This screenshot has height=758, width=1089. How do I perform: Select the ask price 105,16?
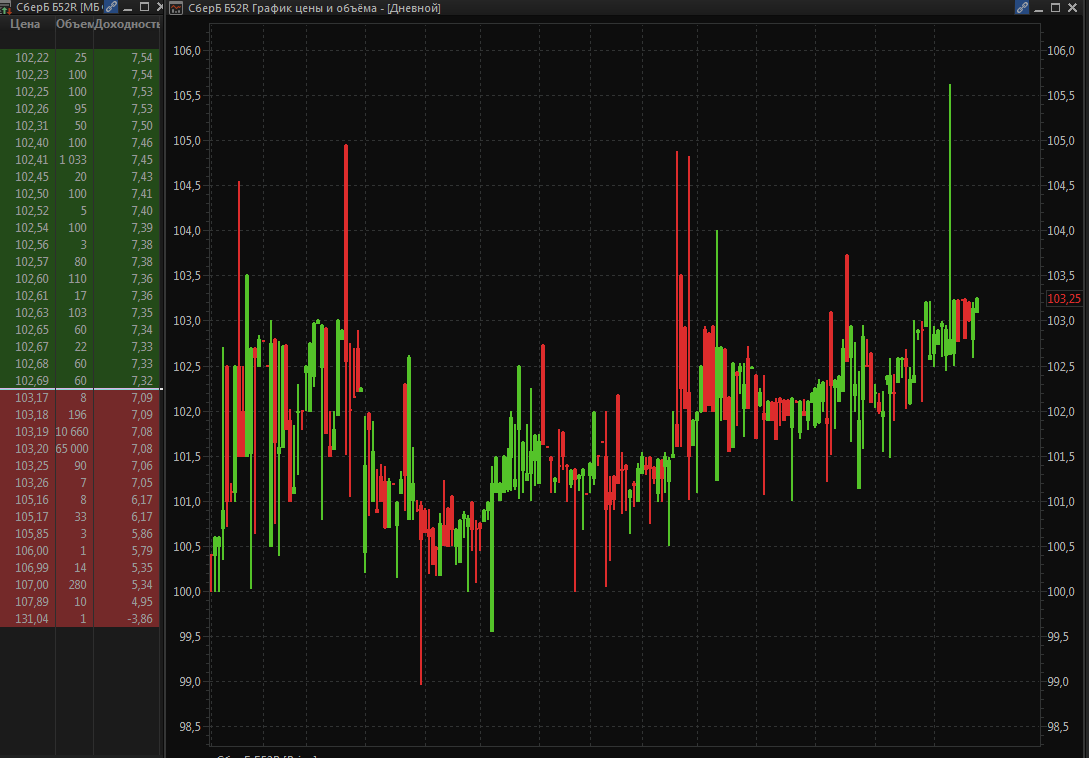click(32, 500)
